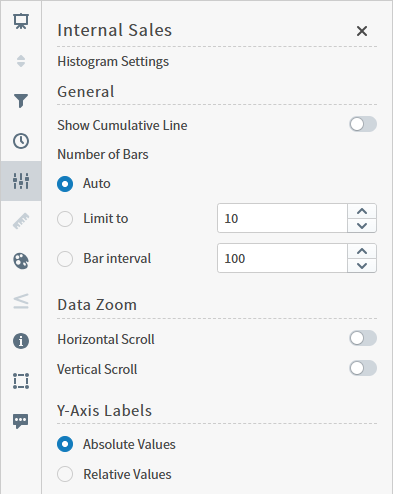Click the dashed selection box icon
Screen dimensions: 393x494
coord(21,381)
